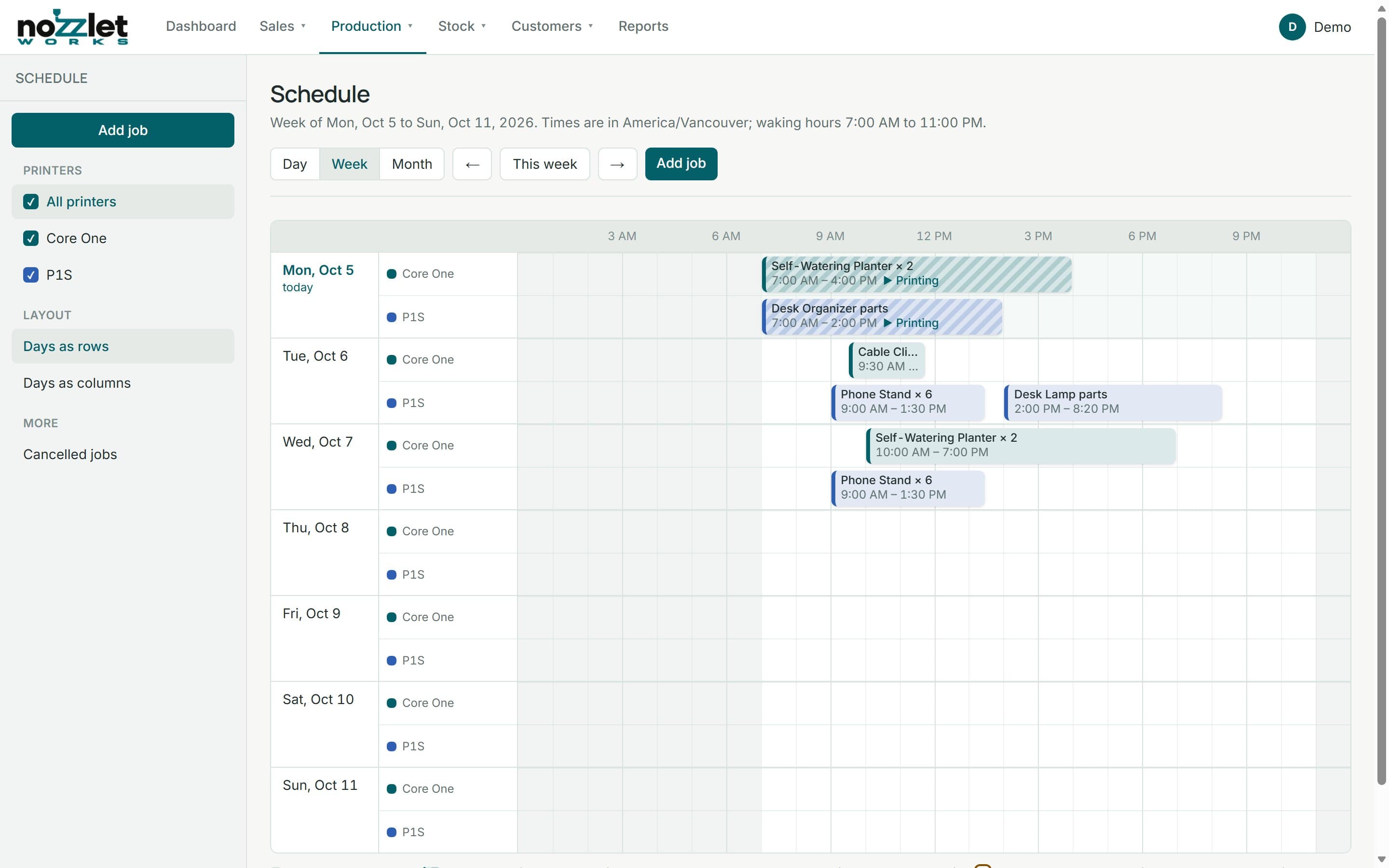Open Wednesday Phone Stand × 6 job
1389x868 pixels.
(908, 488)
